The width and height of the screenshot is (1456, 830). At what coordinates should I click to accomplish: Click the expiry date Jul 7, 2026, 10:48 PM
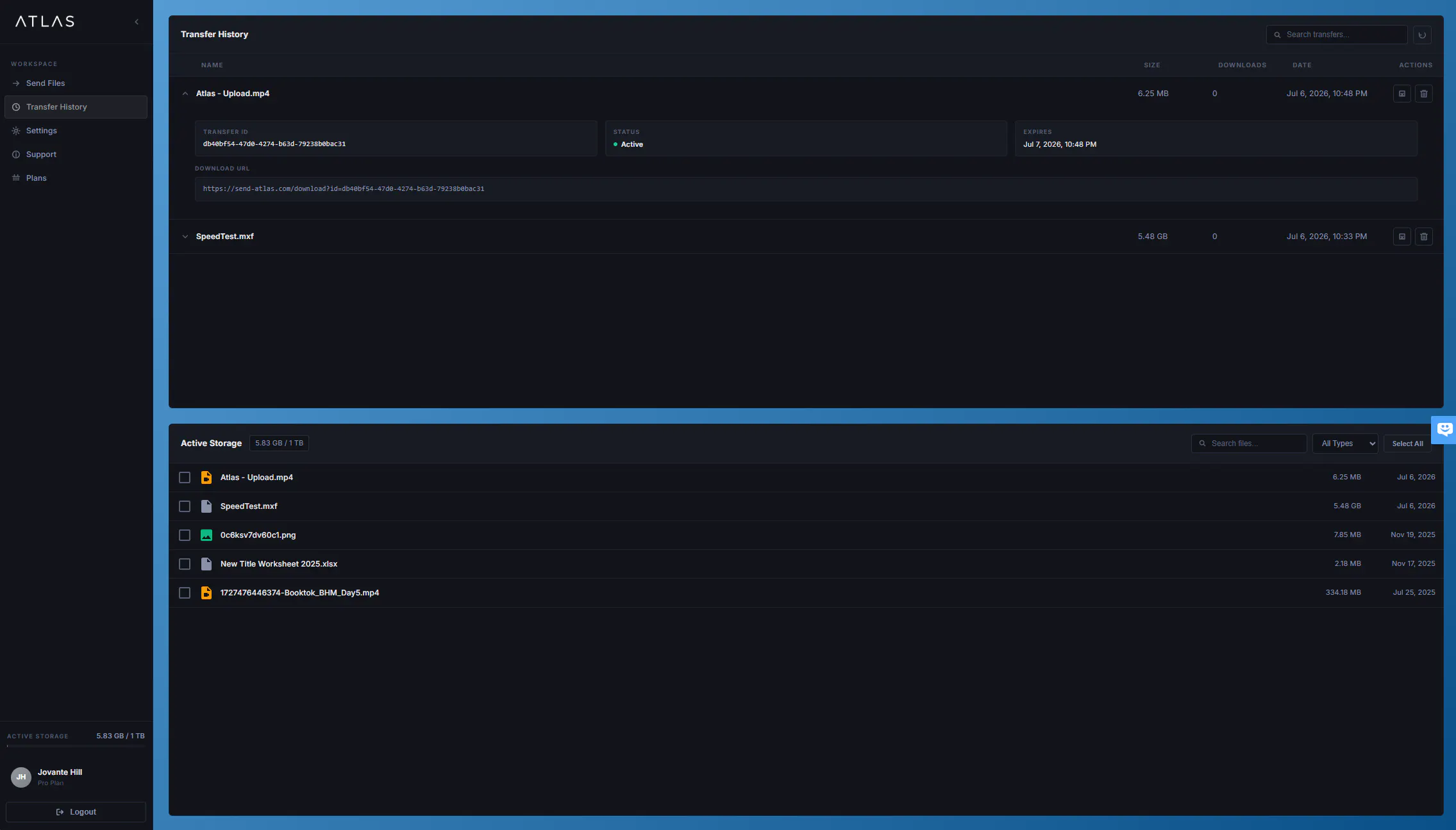[1060, 145]
